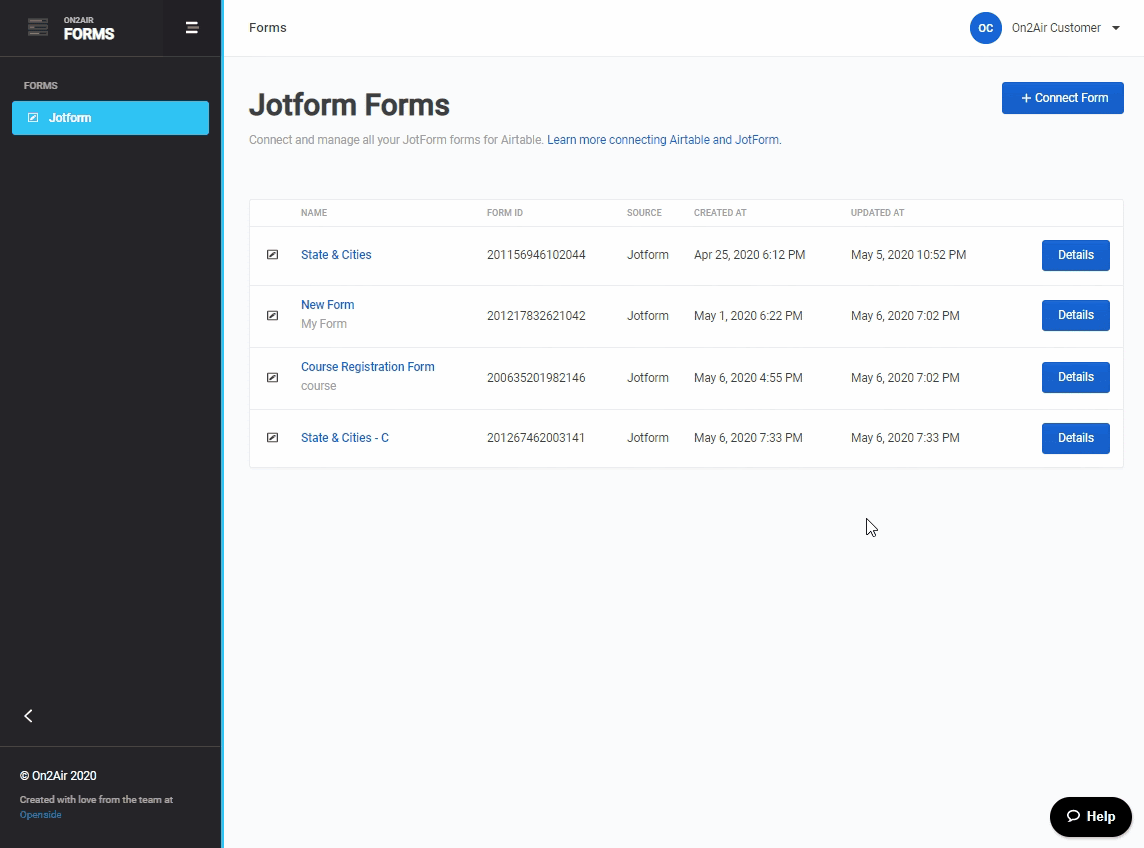
Task: Click the form icon beside State & Cities
Action: (272, 255)
